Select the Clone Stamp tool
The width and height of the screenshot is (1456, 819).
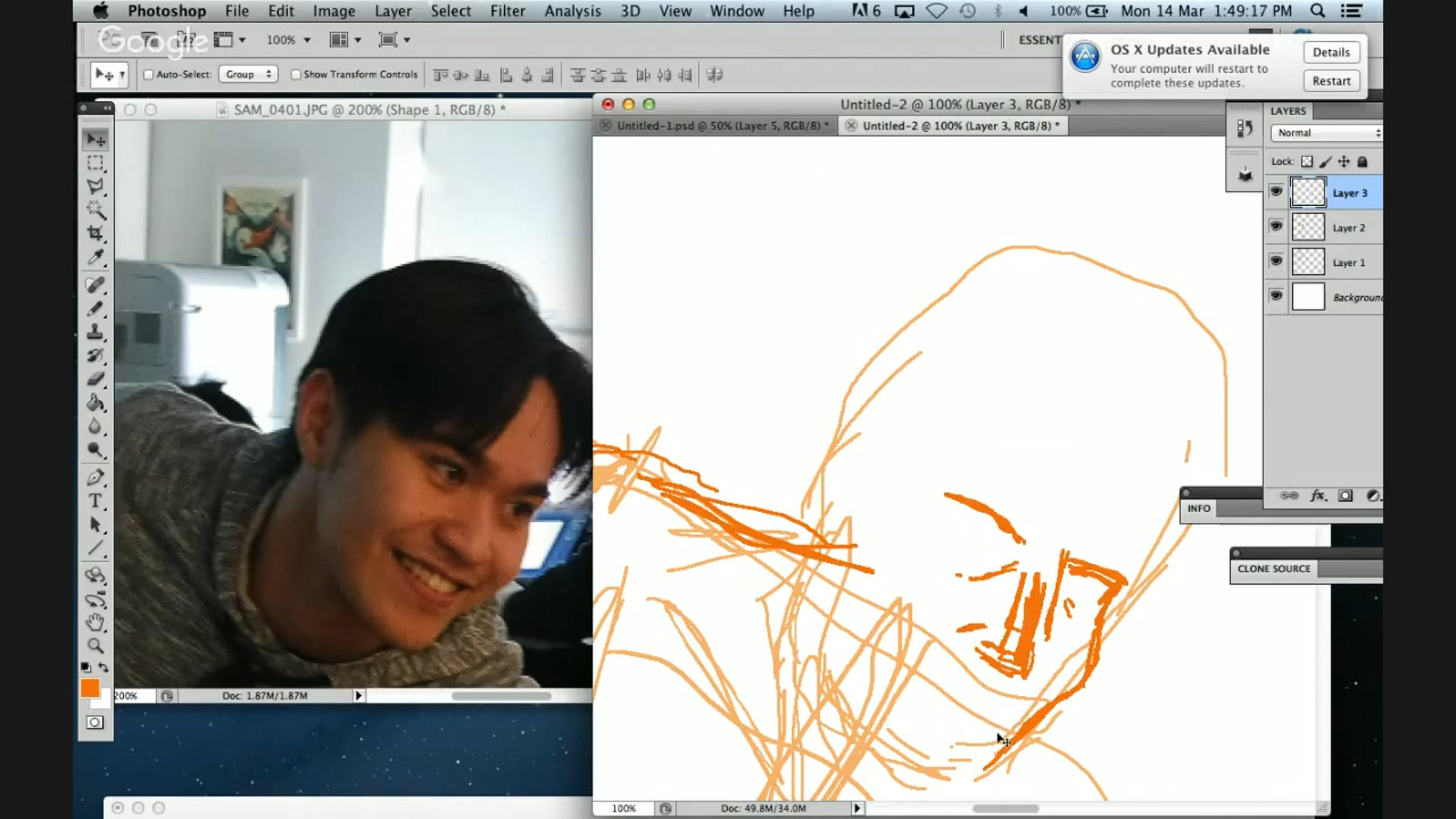pyautogui.click(x=95, y=332)
